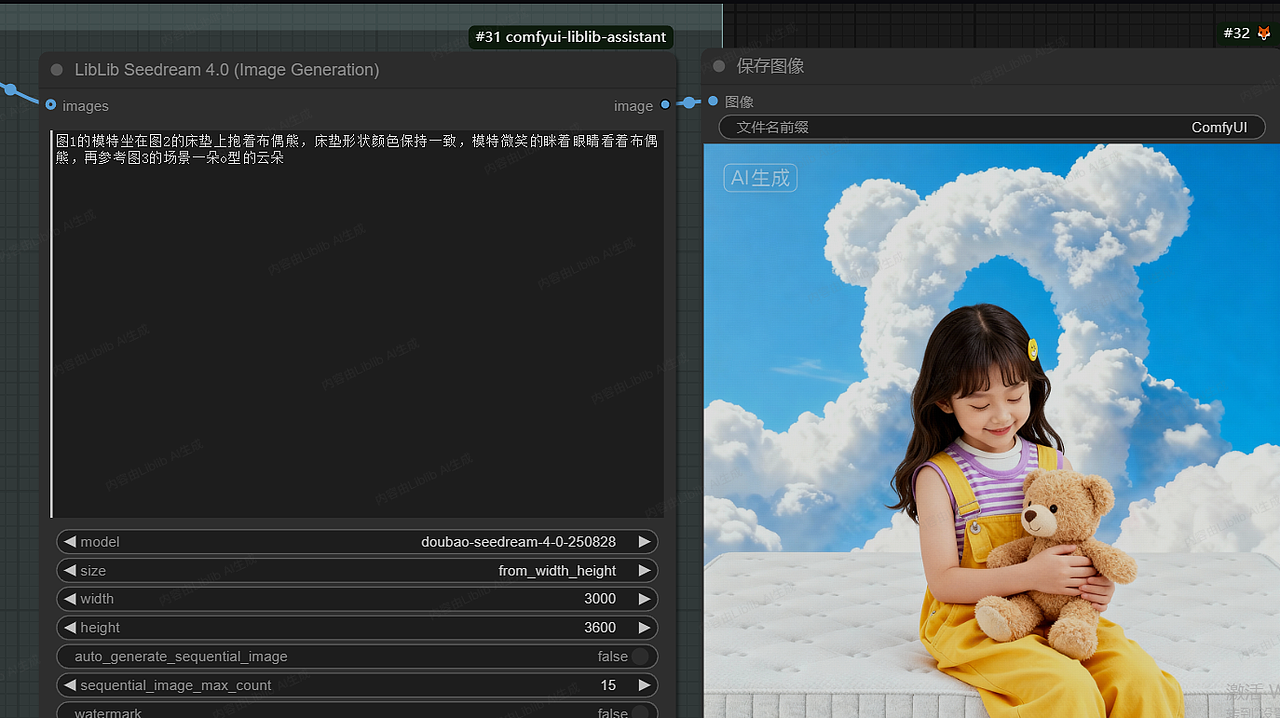Collapse the 保存图像 node via its dot
Image resolution: width=1280 pixels, height=718 pixels.
pos(719,66)
